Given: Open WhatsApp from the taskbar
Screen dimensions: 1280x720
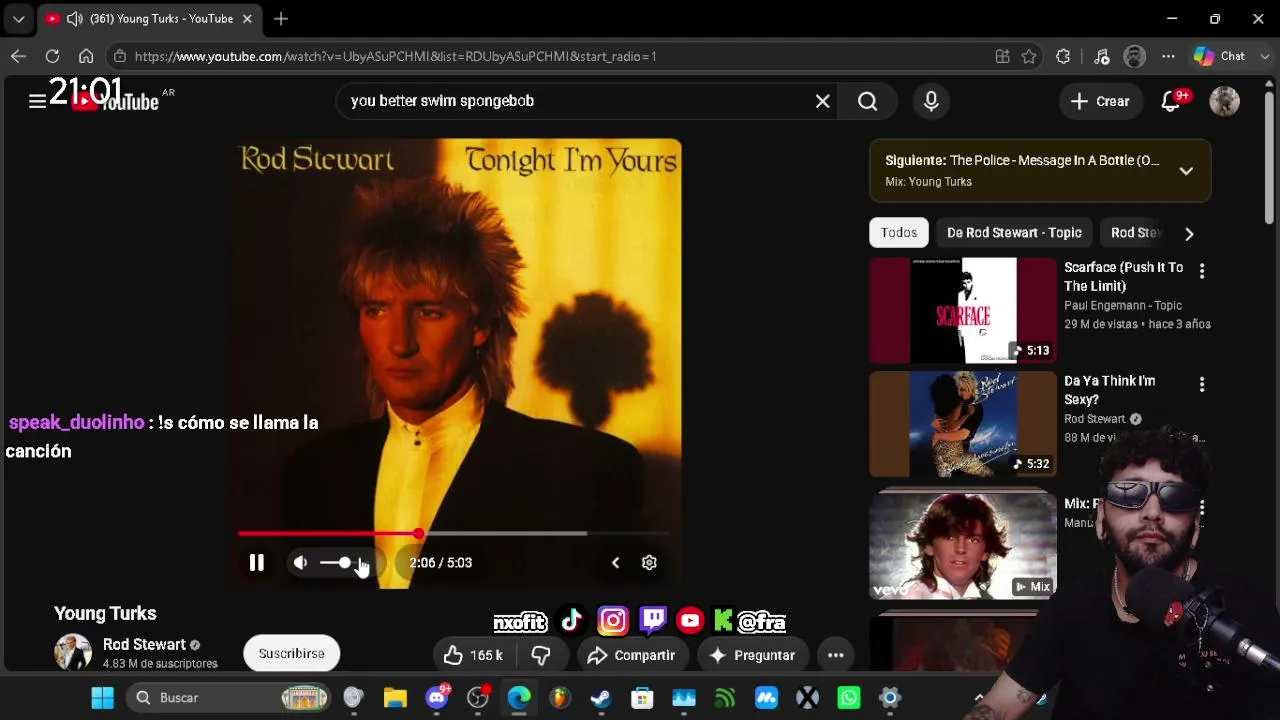Looking at the screenshot, I should pyautogui.click(x=849, y=698).
